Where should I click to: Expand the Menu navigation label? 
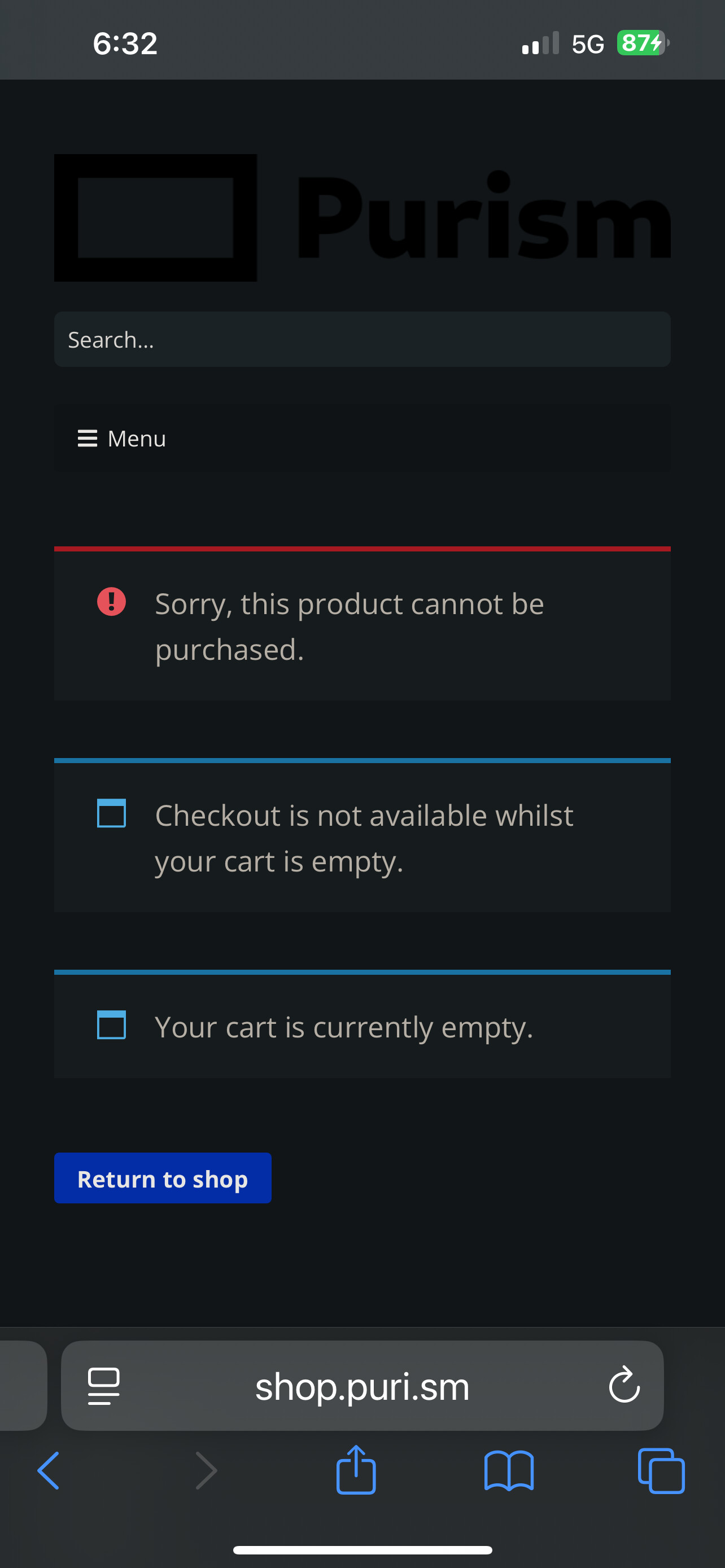(x=136, y=438)
